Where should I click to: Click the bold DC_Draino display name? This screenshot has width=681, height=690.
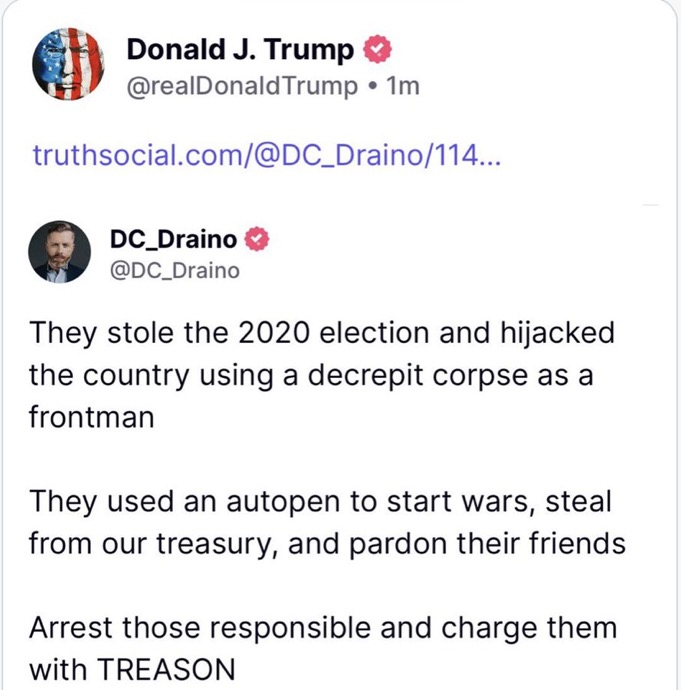point(175,239)
